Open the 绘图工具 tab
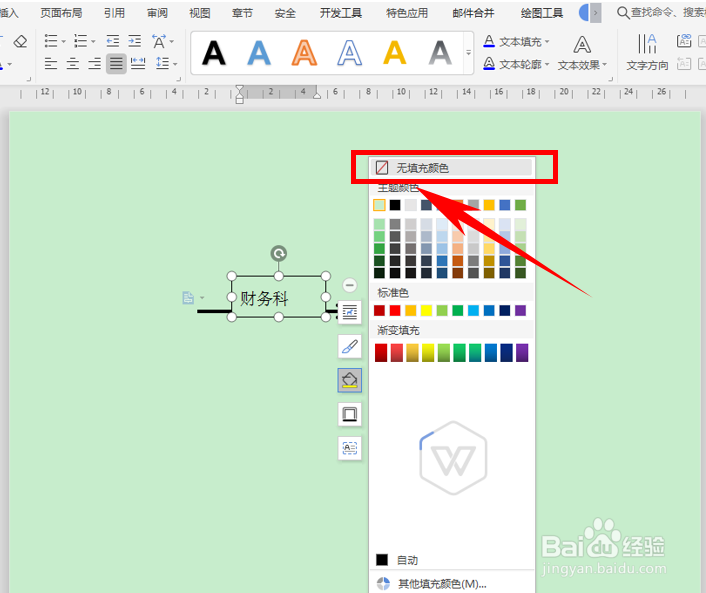706x593 pixels. [542, 13]
